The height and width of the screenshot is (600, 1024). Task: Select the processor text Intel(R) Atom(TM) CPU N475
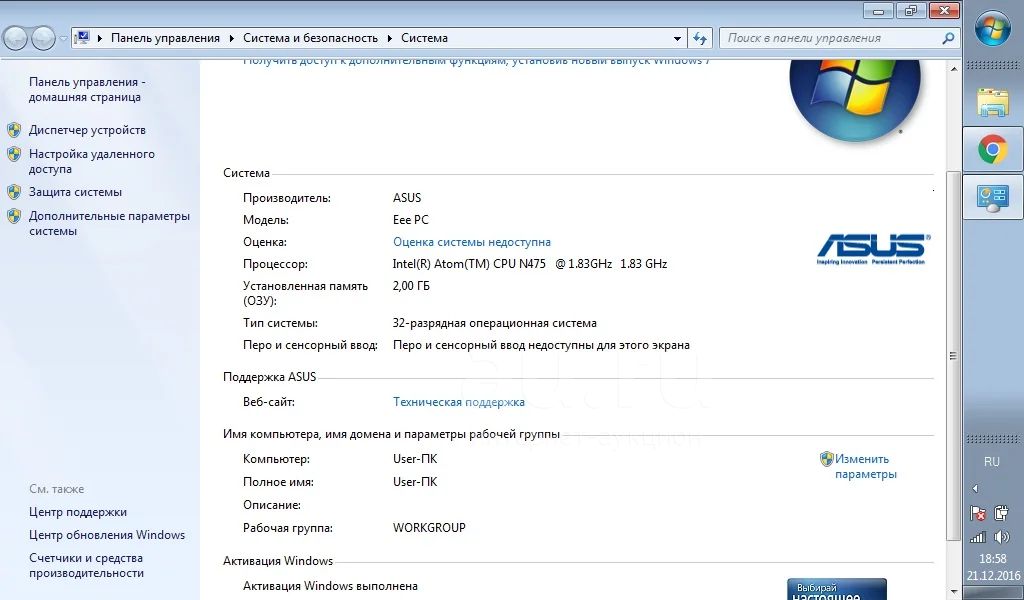tap(469, 264)
